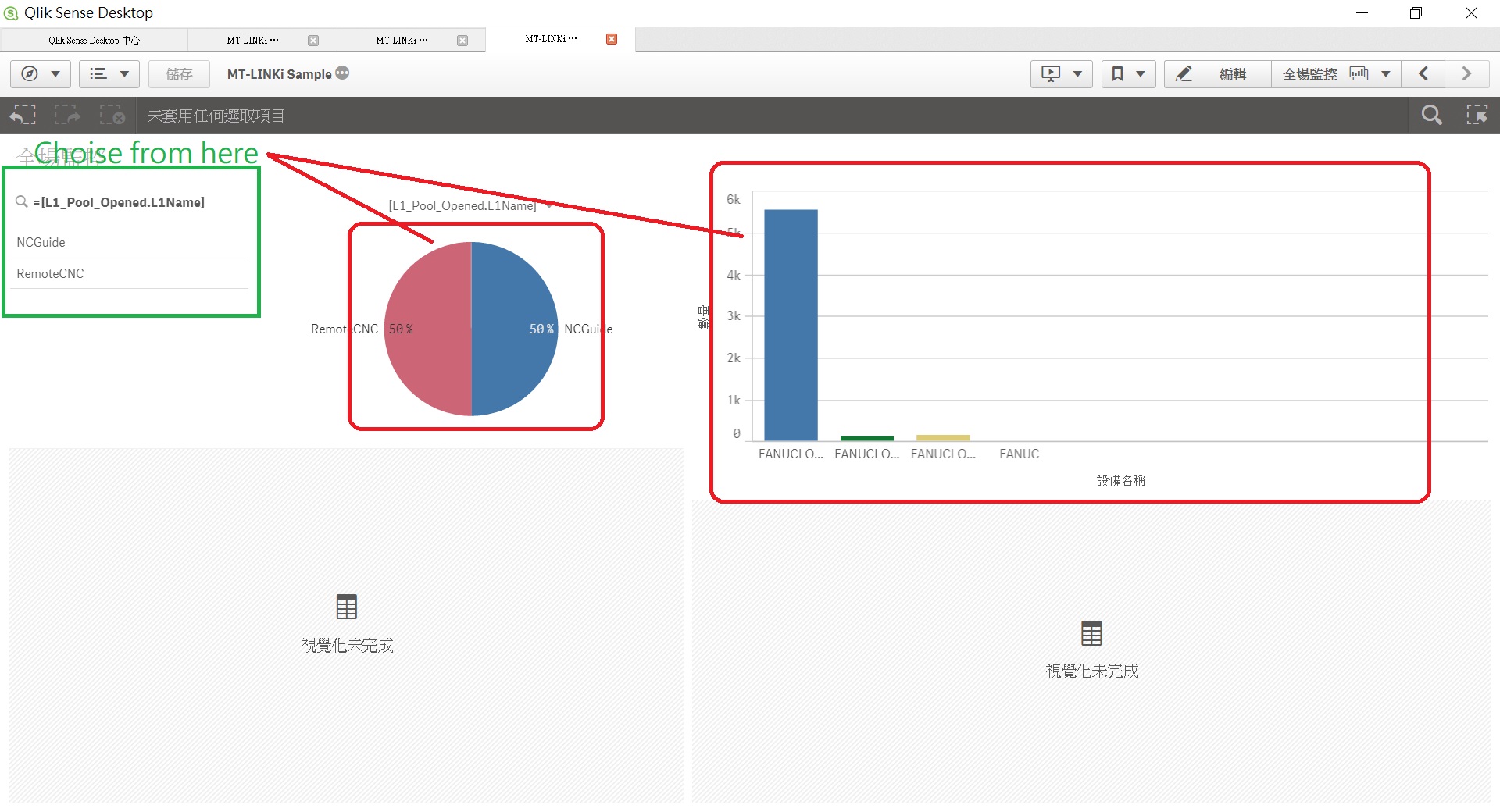Expand the bookmarks dropdown arrow

(1141, 74)
